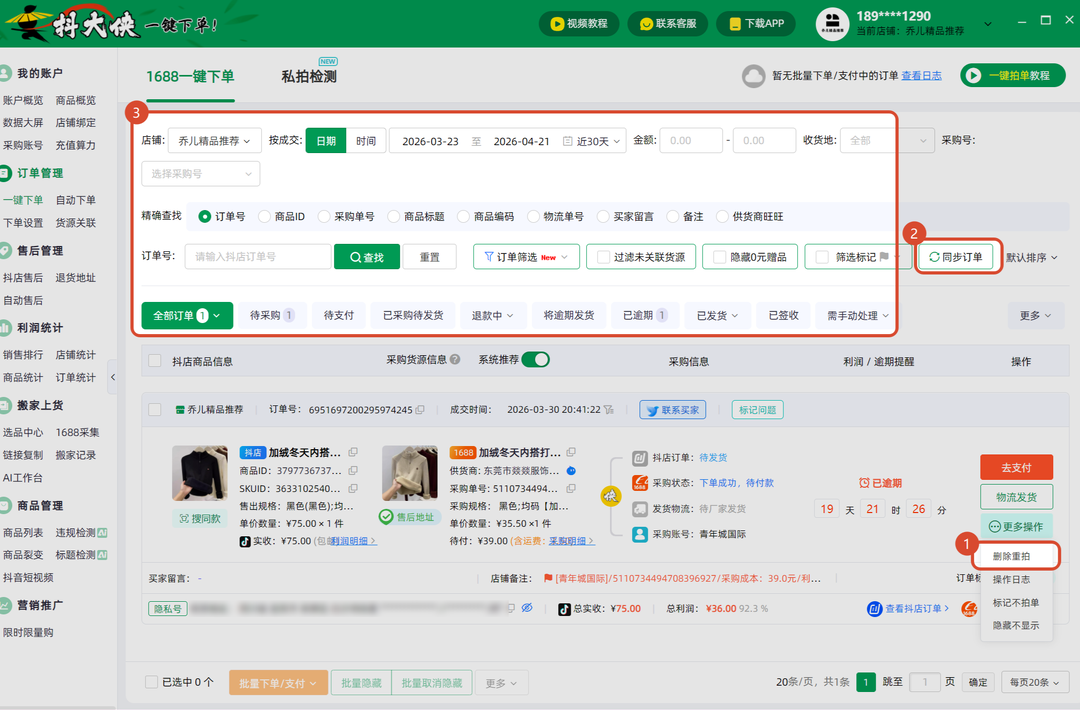Select 标记不拍单 from the more-actions menu

coord(1016,603)
